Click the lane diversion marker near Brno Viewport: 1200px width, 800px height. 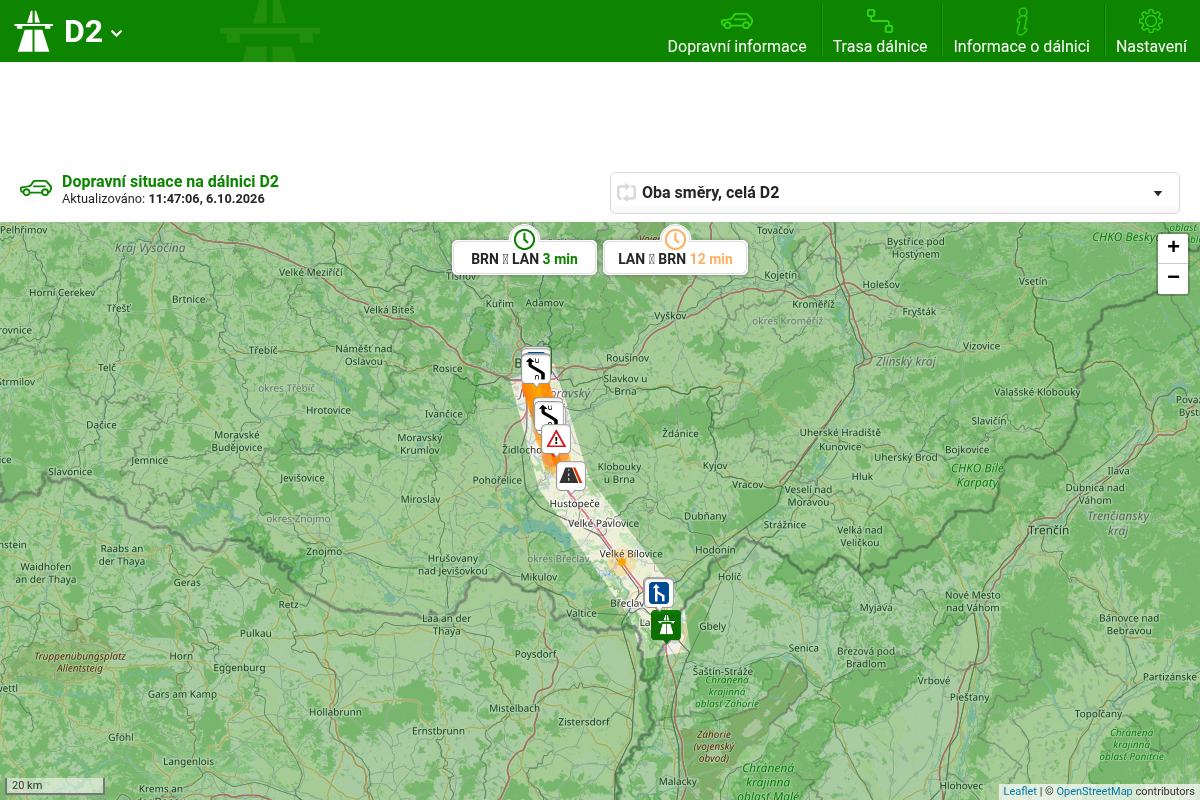click(537, 368)
